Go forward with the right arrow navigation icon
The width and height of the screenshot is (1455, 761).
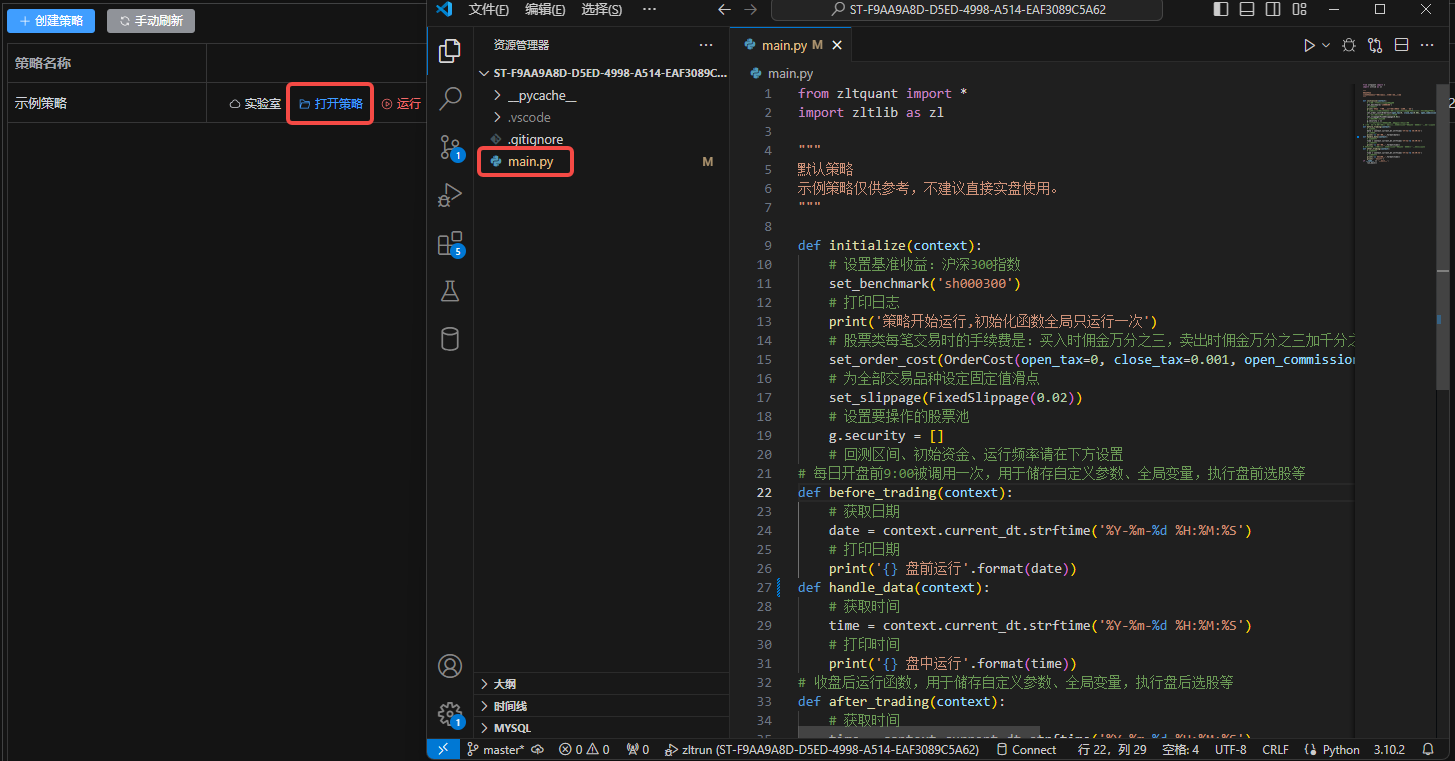pyautogui.click(x=751, y=9)
